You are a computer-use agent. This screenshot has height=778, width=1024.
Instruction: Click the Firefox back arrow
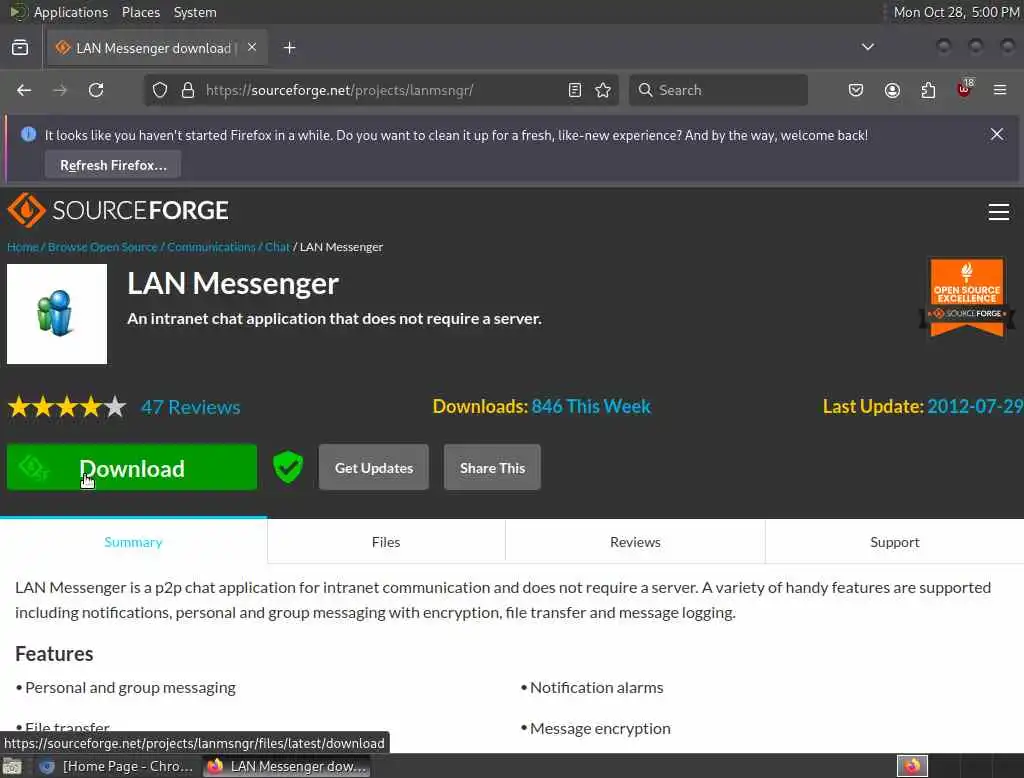tap(24, 90)
